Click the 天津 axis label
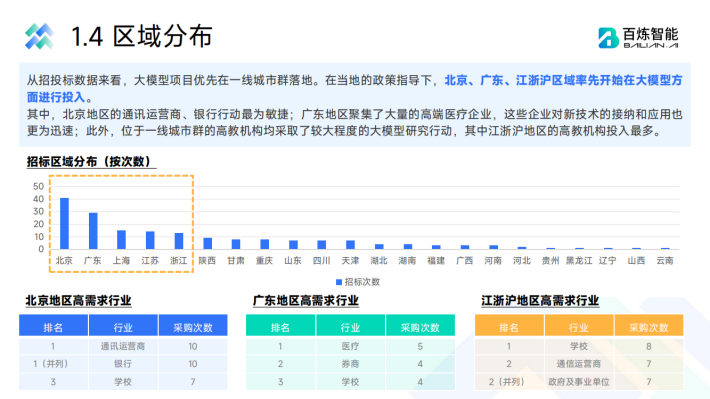 (x=350, y=260)
